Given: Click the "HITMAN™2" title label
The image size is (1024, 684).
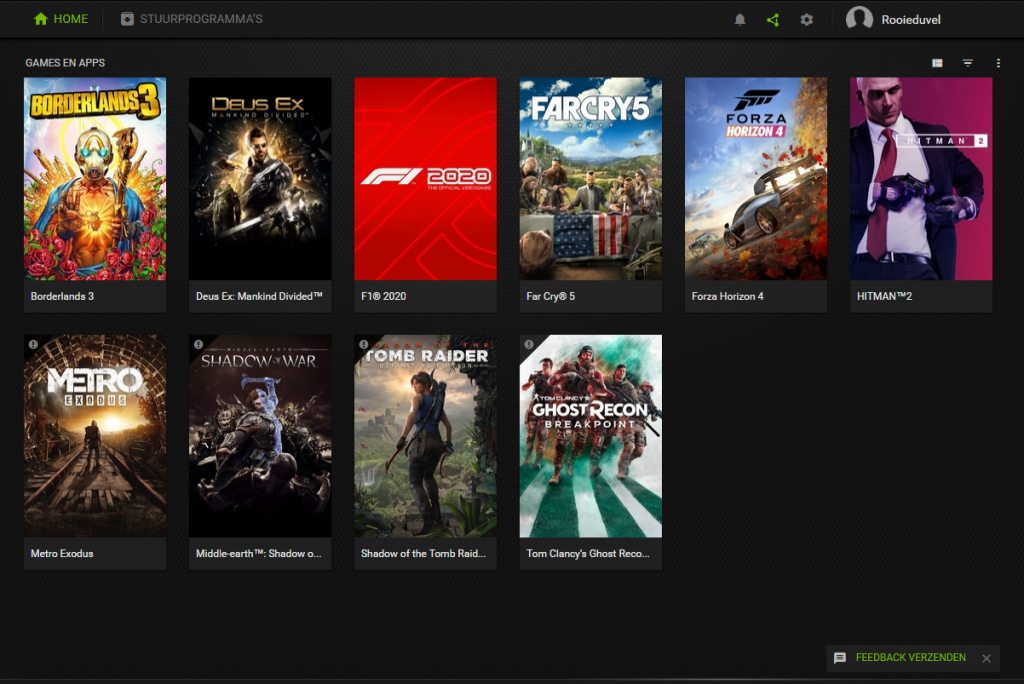Looking at the screenshot, I should click(x=884, y=296).
